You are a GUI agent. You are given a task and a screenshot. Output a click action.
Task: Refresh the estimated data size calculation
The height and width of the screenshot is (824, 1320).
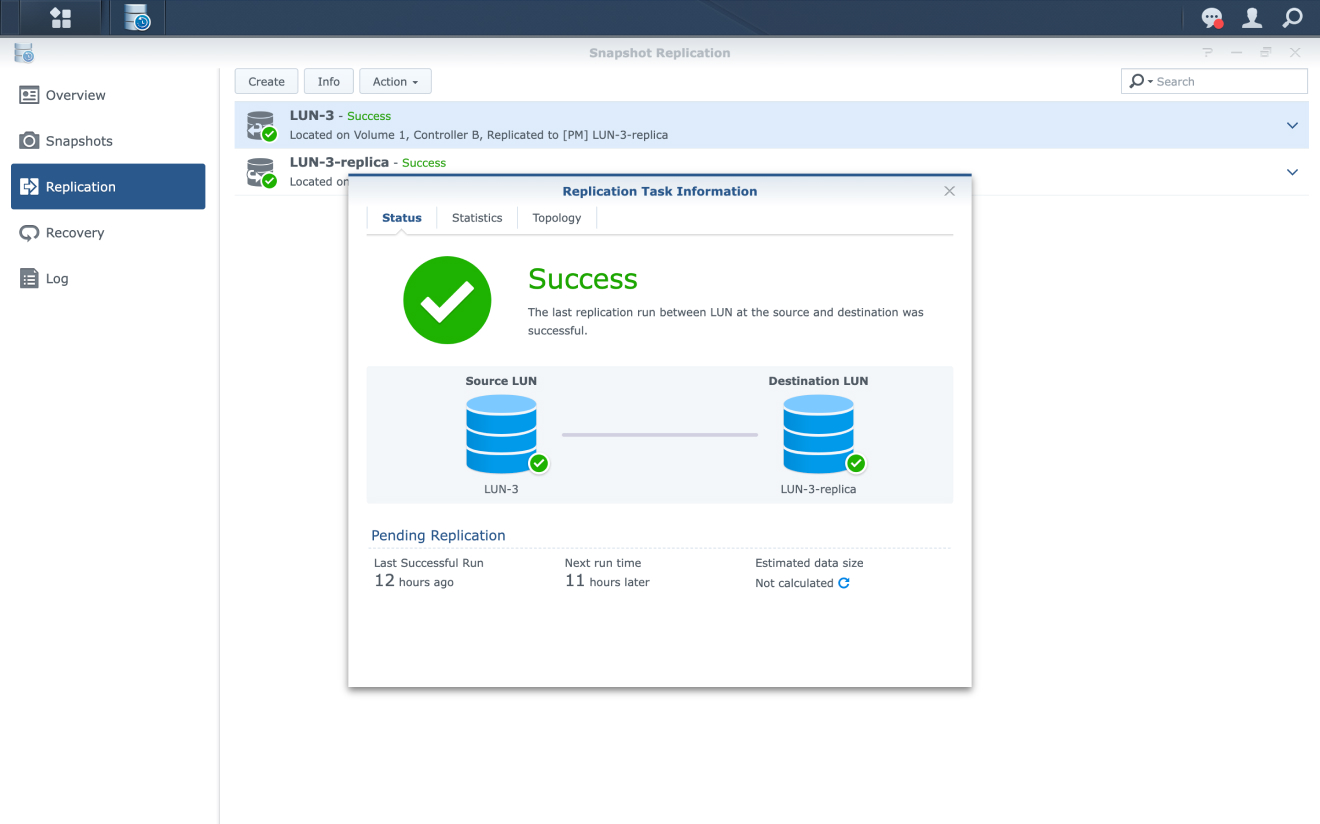pyautogui.click(x=844, y=583)
